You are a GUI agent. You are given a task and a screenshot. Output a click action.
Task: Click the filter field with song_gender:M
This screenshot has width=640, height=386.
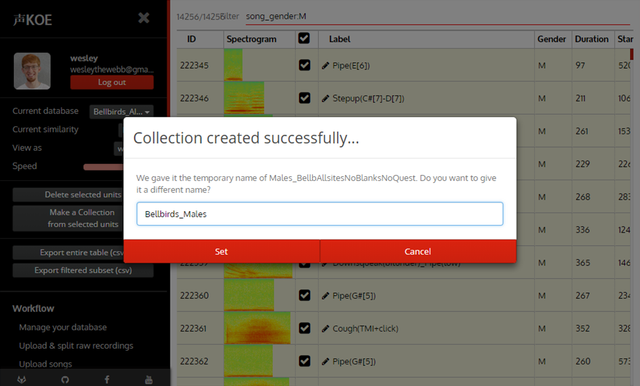coord(438,17)
